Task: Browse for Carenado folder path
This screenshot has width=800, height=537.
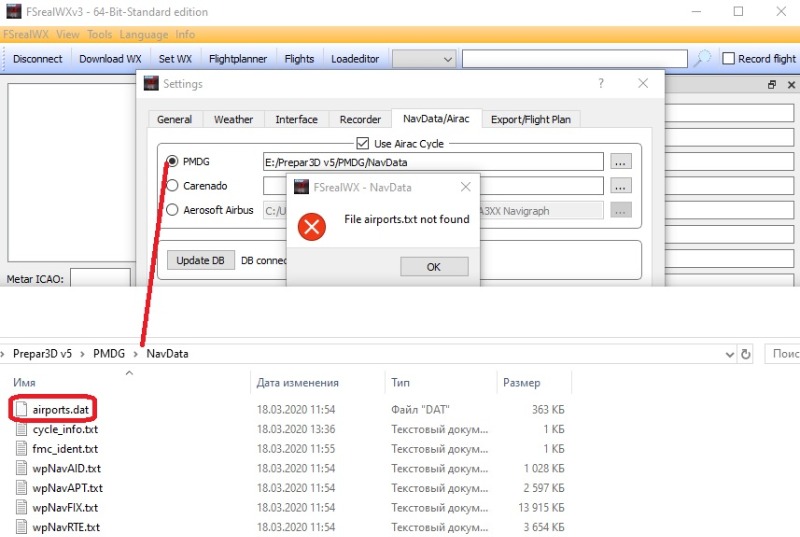Action: [x=620, y=186]
